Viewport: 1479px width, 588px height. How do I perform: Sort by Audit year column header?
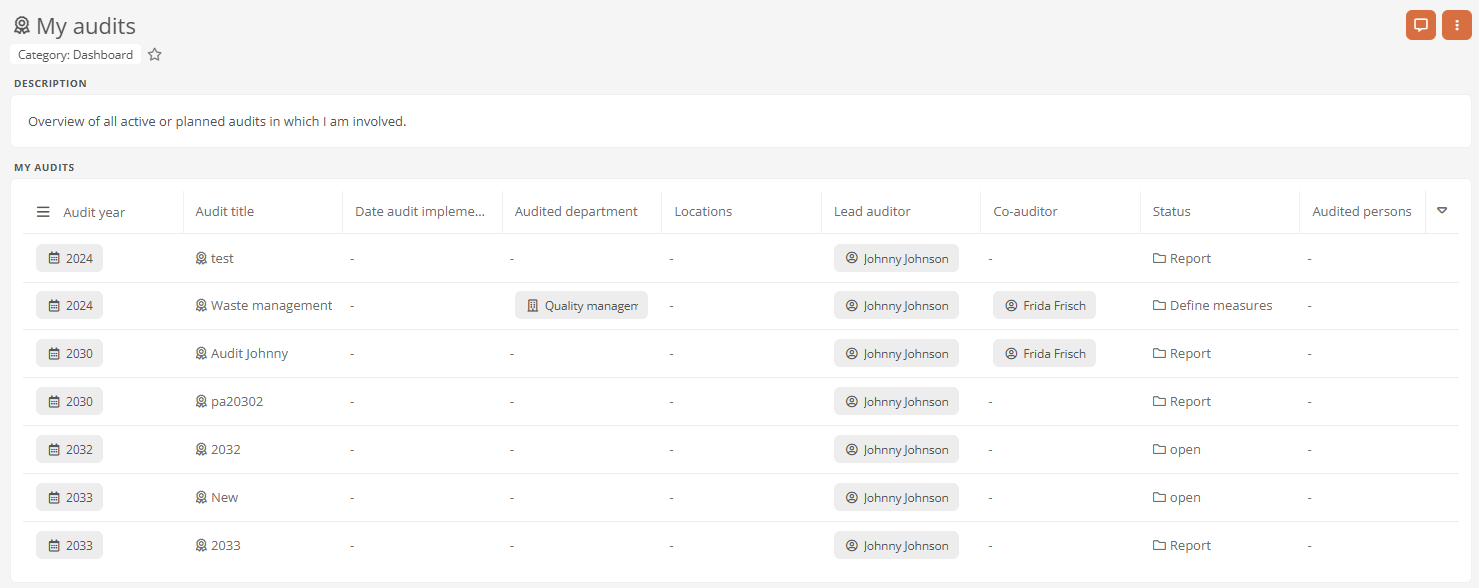[94, 212]
